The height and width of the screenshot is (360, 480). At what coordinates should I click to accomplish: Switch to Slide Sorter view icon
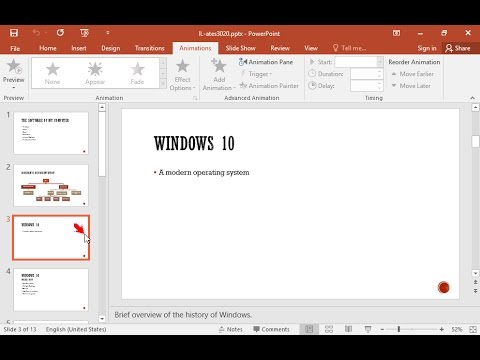coord(329,329)
